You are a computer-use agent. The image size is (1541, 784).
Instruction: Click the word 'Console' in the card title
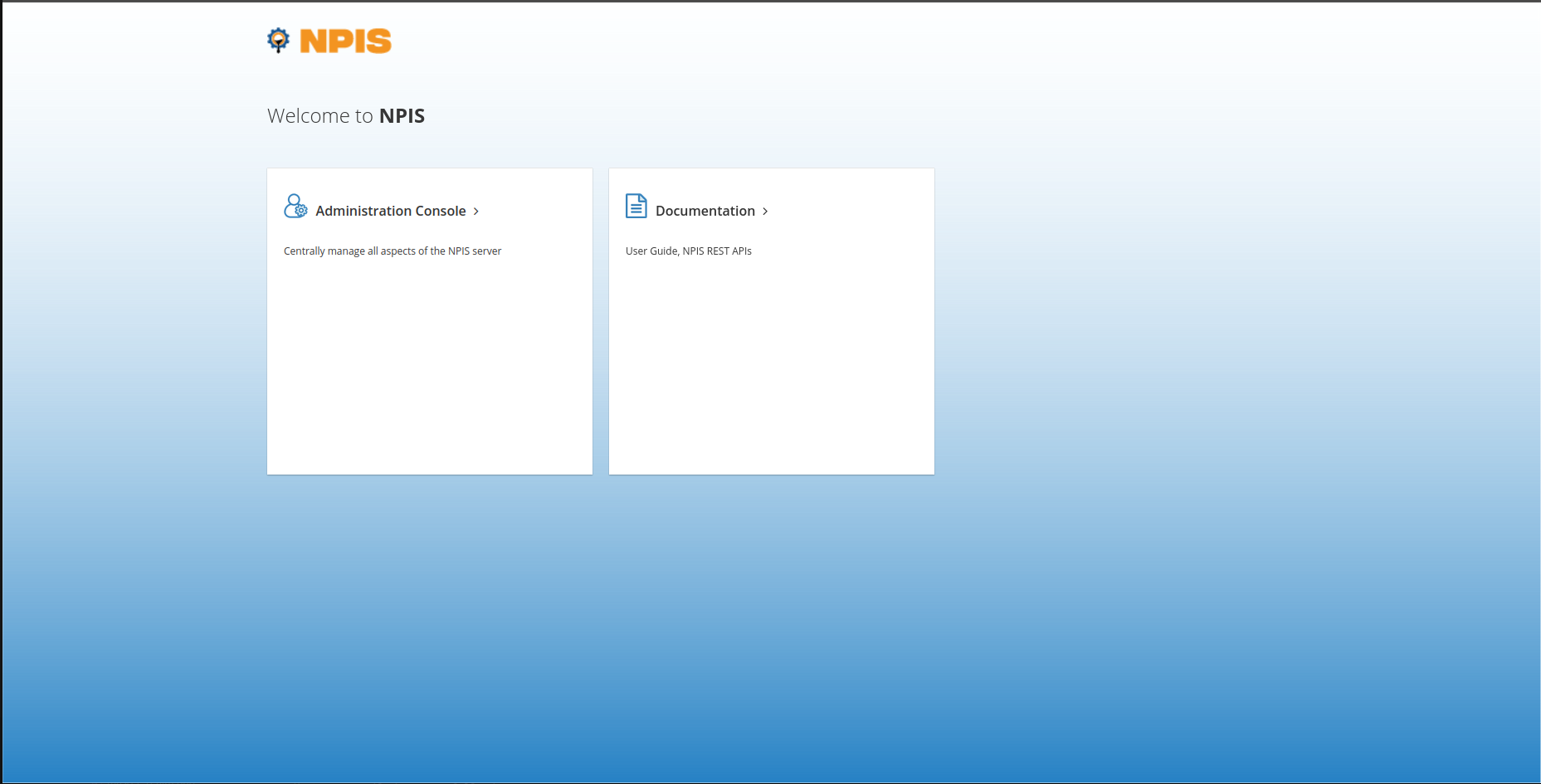(441, 211)
